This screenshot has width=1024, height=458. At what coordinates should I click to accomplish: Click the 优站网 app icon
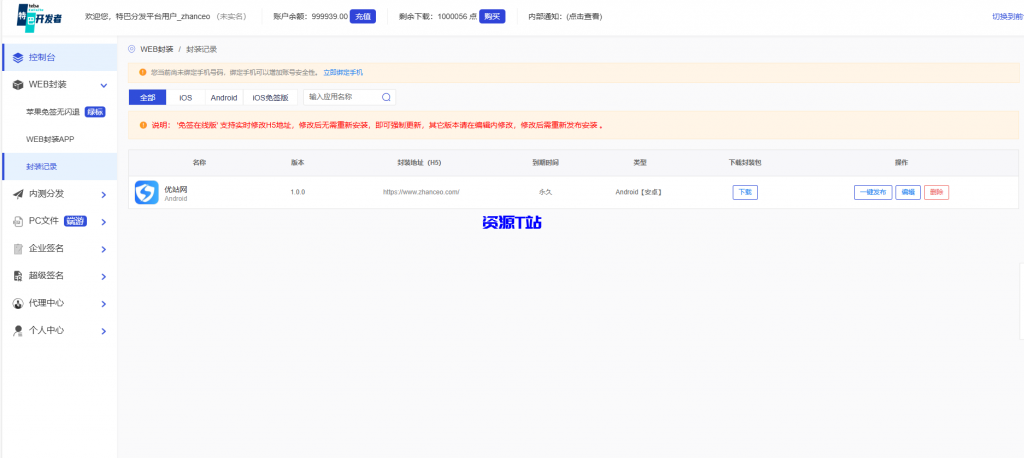(147, 193)
